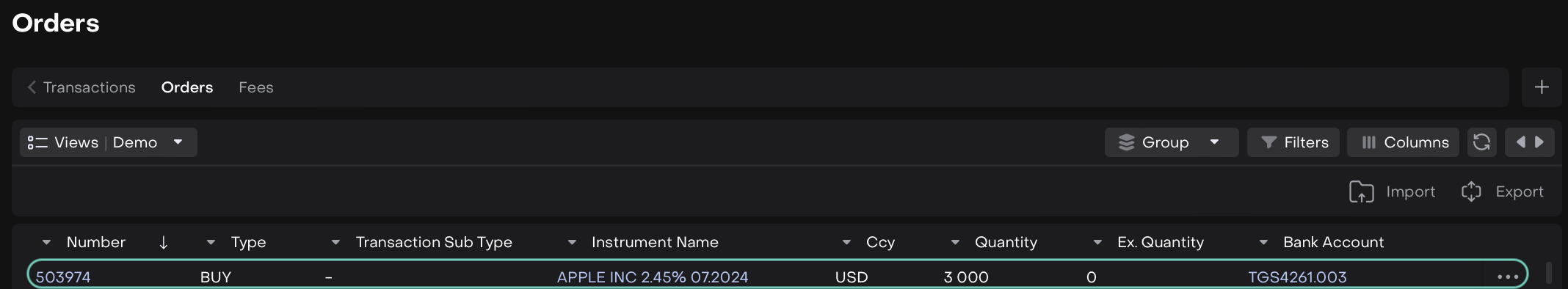The width and height of the screenshot is (1568, 289).
Task: Open the Columns chooser
Action: pyautogui.click(x=1404, y=142)
